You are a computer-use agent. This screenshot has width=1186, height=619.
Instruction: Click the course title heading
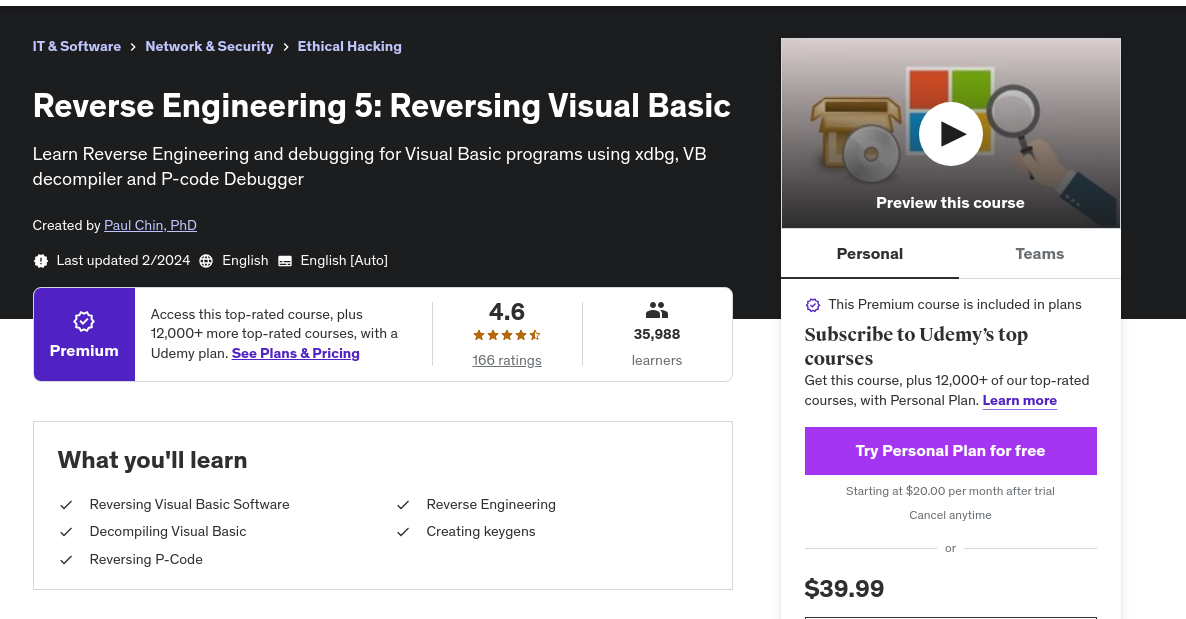[x=381, y=105]
